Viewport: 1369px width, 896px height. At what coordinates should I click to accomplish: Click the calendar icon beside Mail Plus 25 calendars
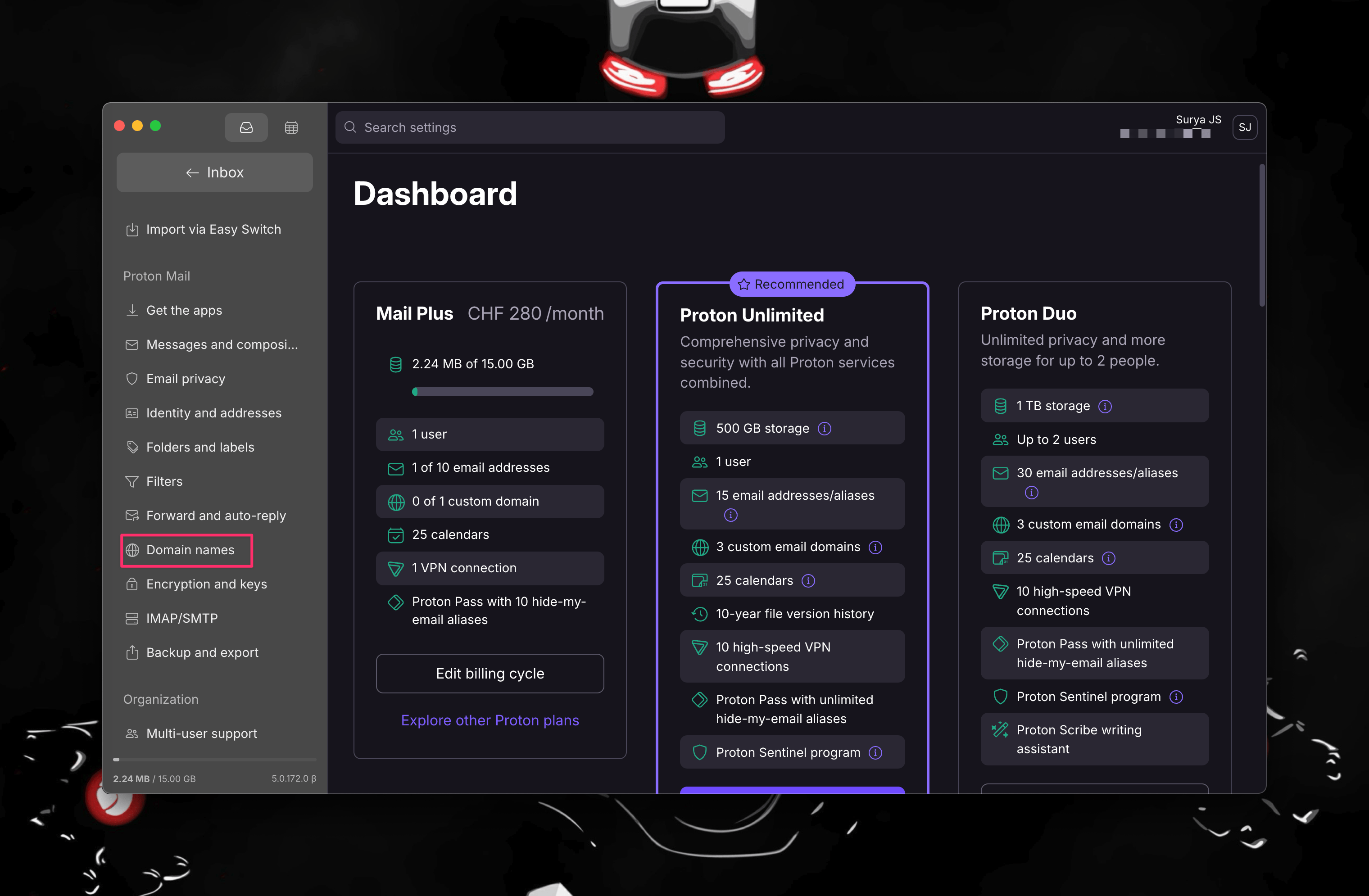pos(396,535)
